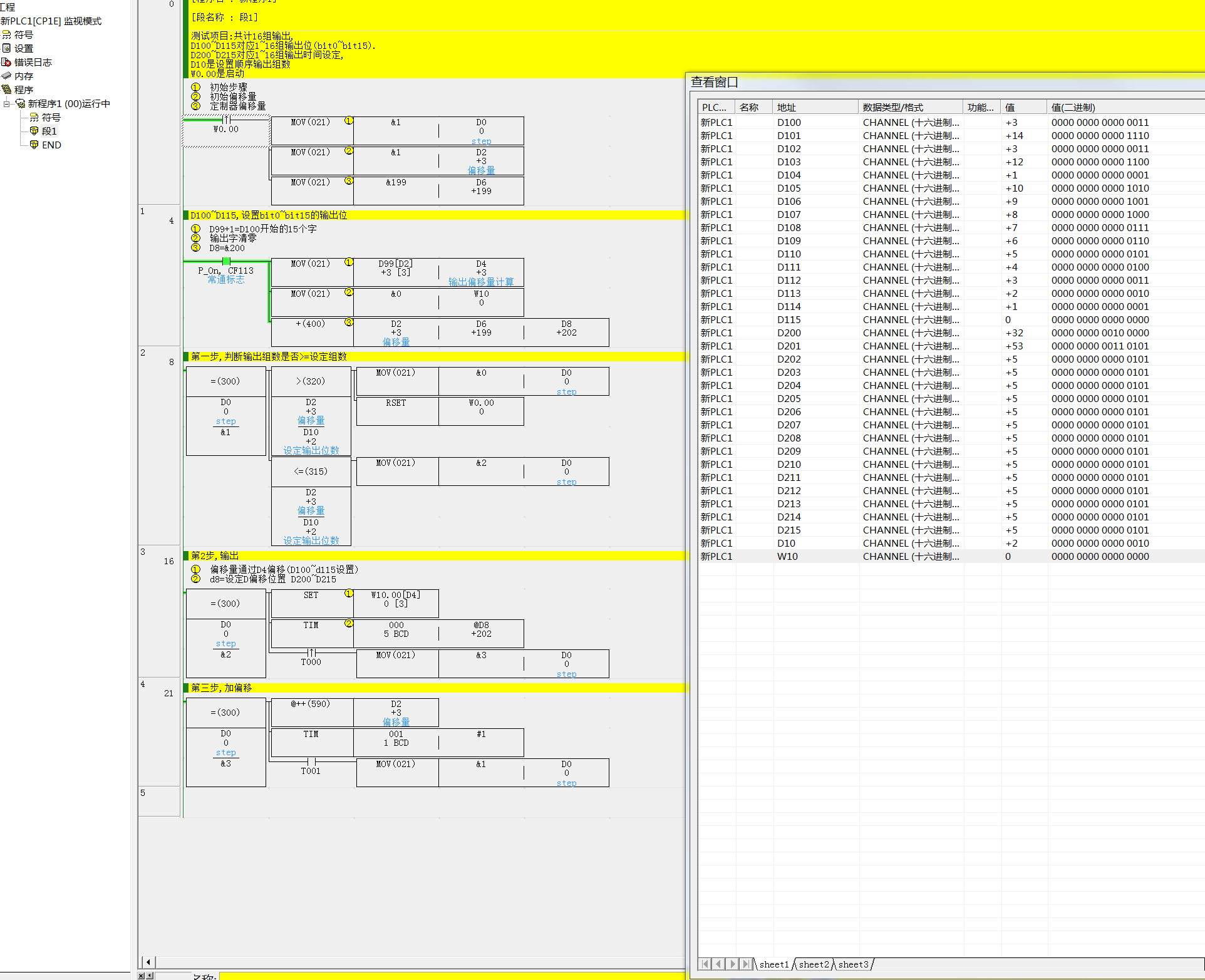
Task: Select the 新程序1 running program icon
Action: pos(20,103)
